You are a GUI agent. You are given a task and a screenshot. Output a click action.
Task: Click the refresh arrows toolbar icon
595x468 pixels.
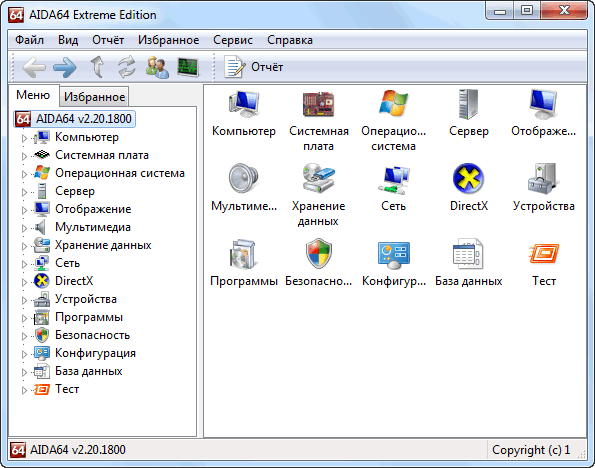click(x=127, y=67)
